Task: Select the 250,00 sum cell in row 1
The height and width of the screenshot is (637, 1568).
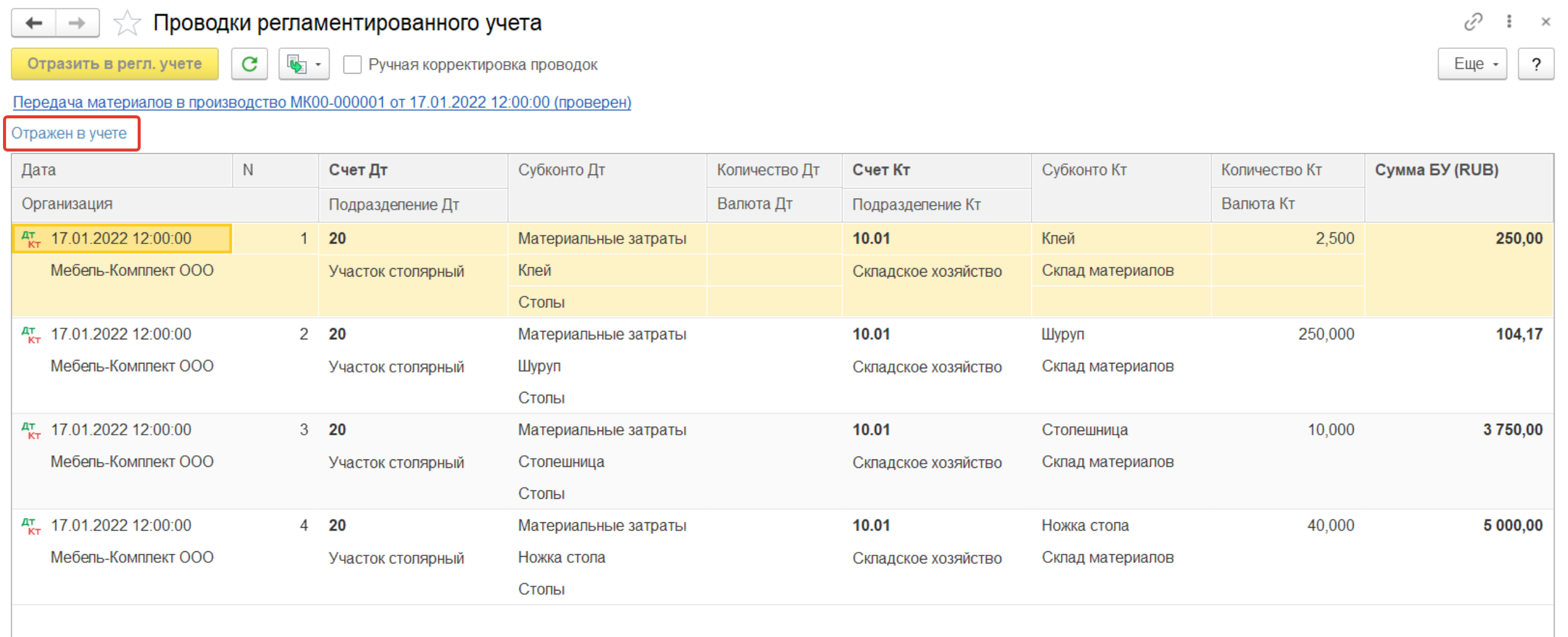Action: click(1518, 238)
